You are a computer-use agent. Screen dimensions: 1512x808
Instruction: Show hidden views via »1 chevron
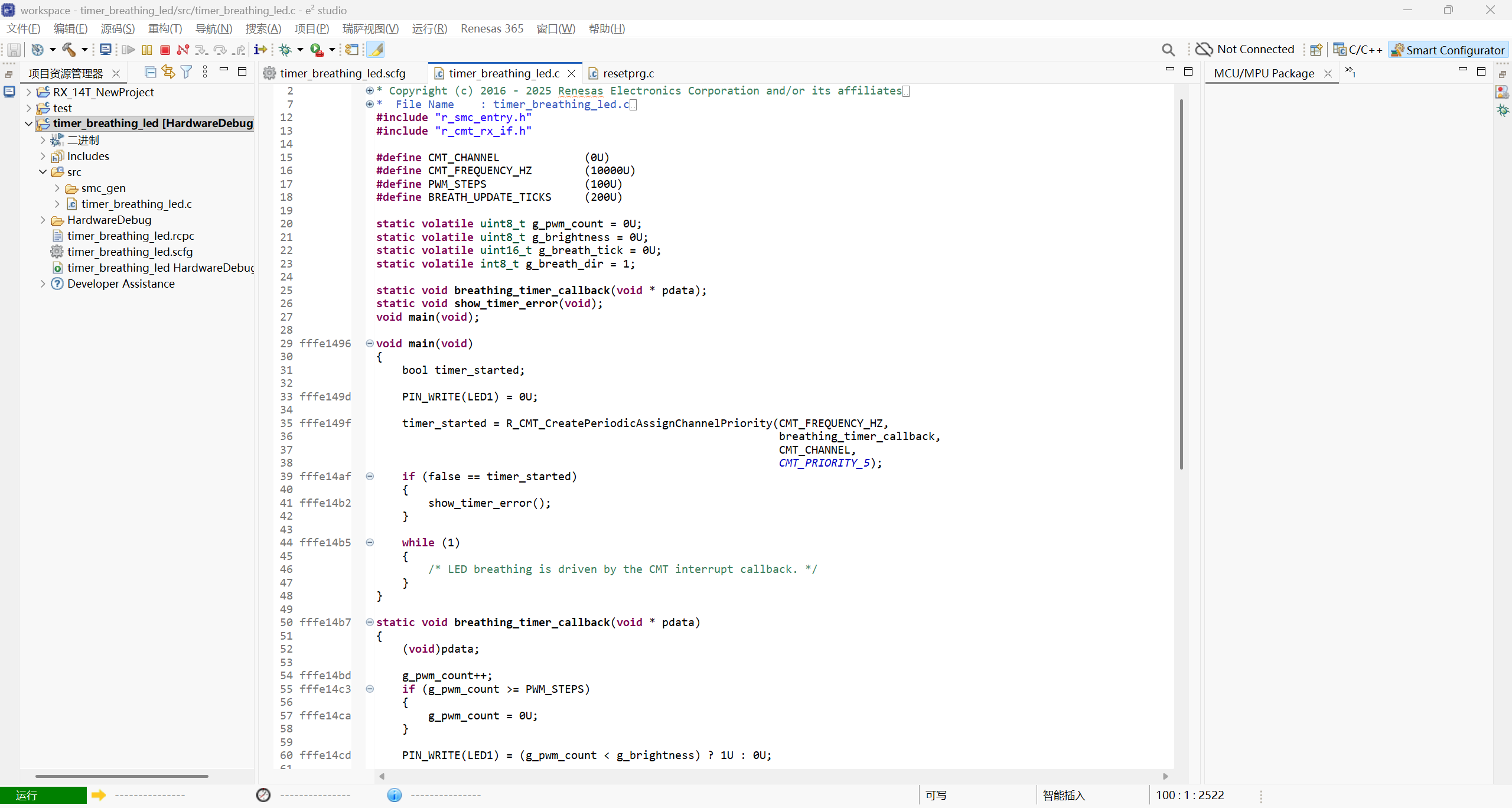[x=1350, y=72]
